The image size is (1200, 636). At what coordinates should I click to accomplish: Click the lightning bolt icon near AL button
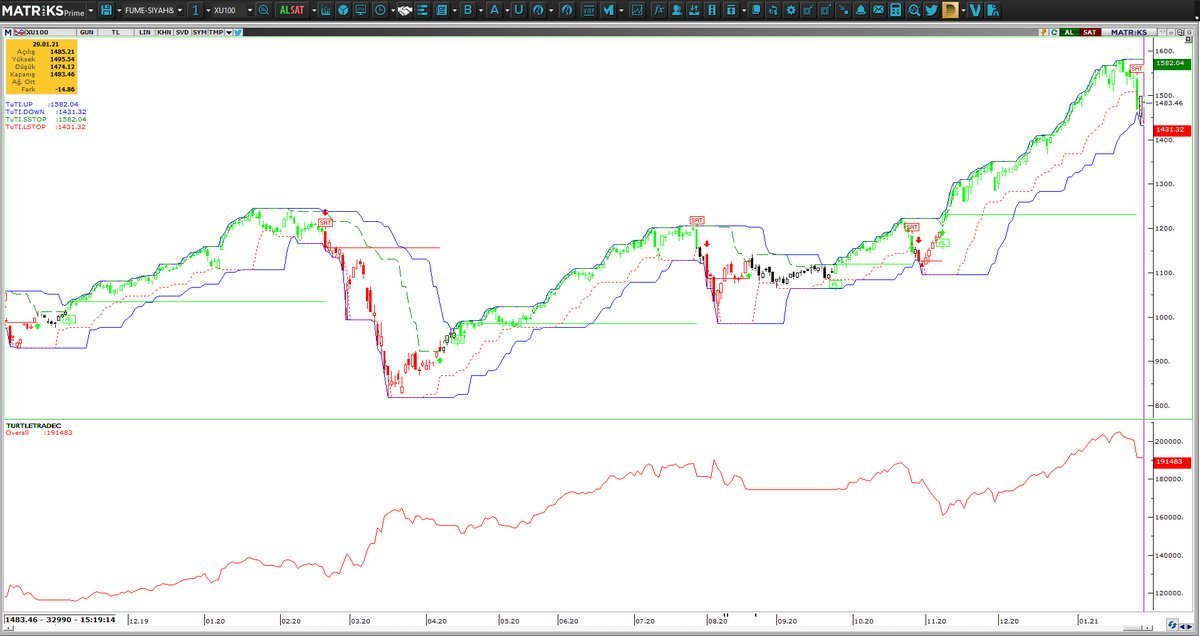[1043, 32]
